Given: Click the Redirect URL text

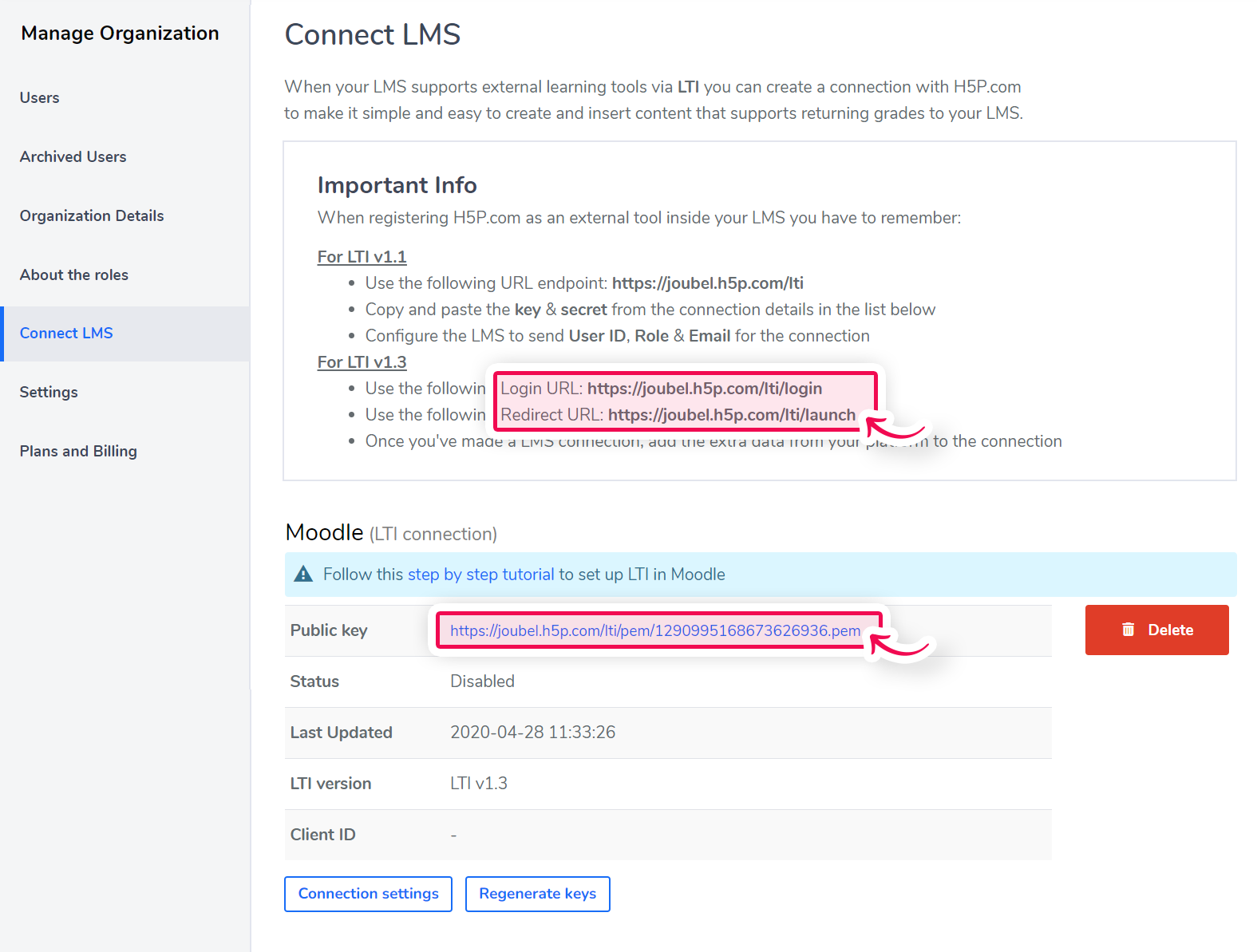Looking at the screenshot, I should [x=678, y=415].
